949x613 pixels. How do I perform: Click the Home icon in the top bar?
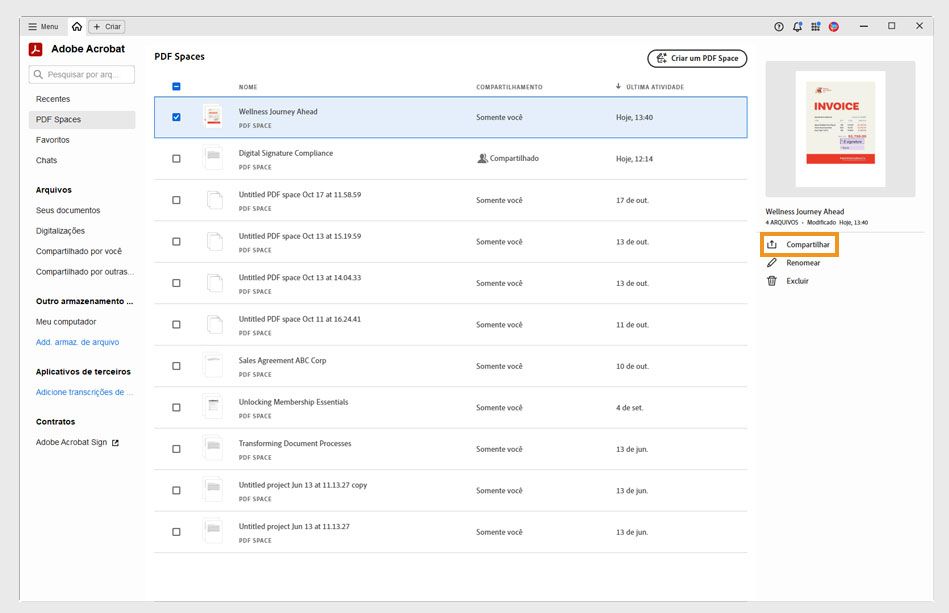pyautogui.click(x=75, y=26)
